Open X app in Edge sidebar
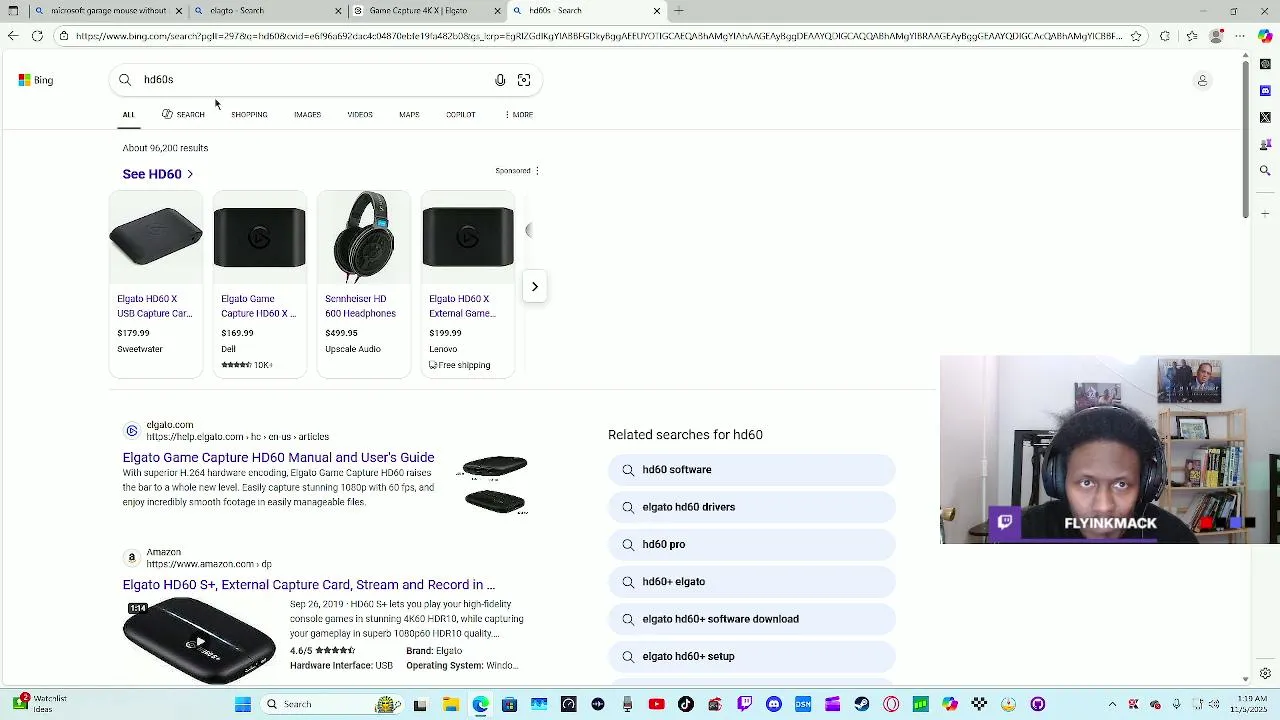The width and height of the screenshot is (1280, 720). click(x=1265, y=117)
